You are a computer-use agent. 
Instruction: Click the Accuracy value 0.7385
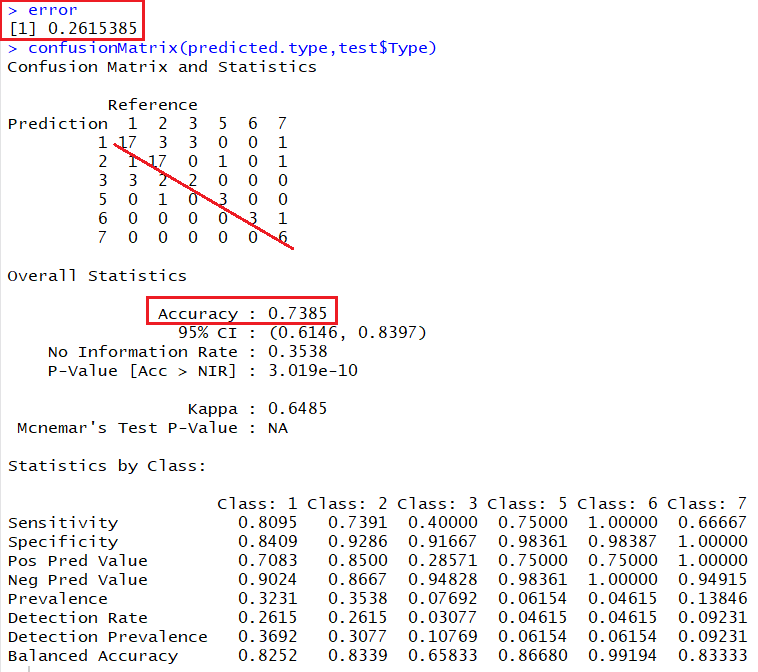pyautogui.click(x=297, y=313)
